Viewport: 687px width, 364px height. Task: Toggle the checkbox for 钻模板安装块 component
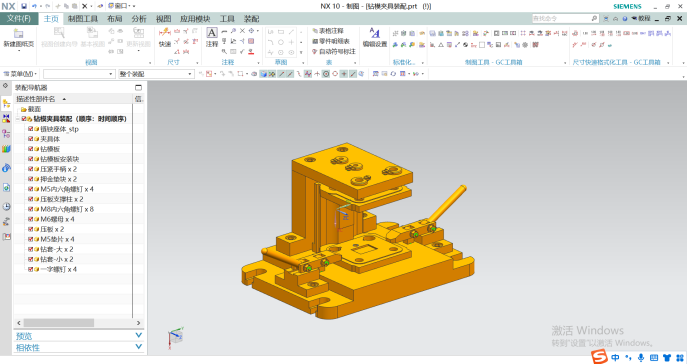click(30, 159)
